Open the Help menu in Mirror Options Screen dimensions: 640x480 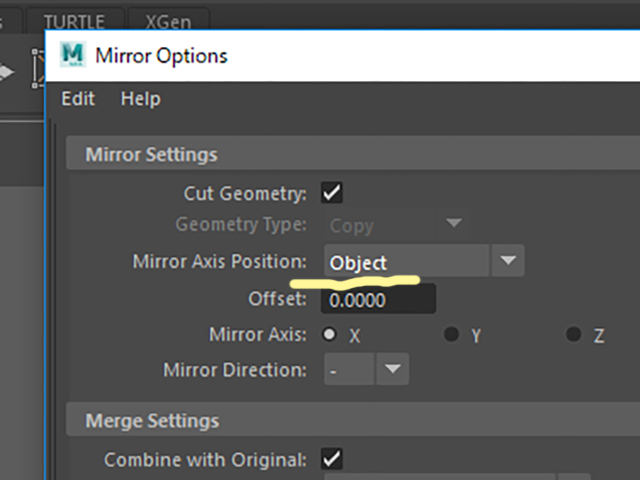[140, 99]
